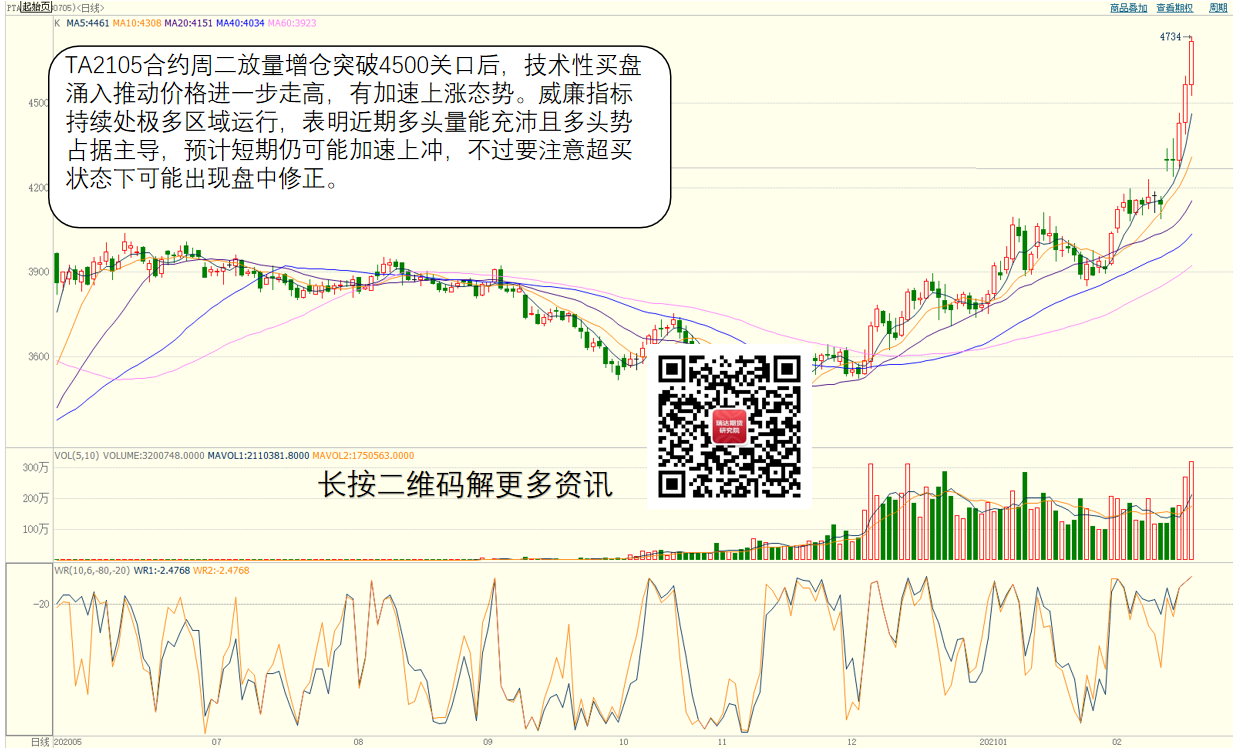The width and height of the screenshot is (1246, 748).
Task: Select month 07 on time axis
Action: 216,742
